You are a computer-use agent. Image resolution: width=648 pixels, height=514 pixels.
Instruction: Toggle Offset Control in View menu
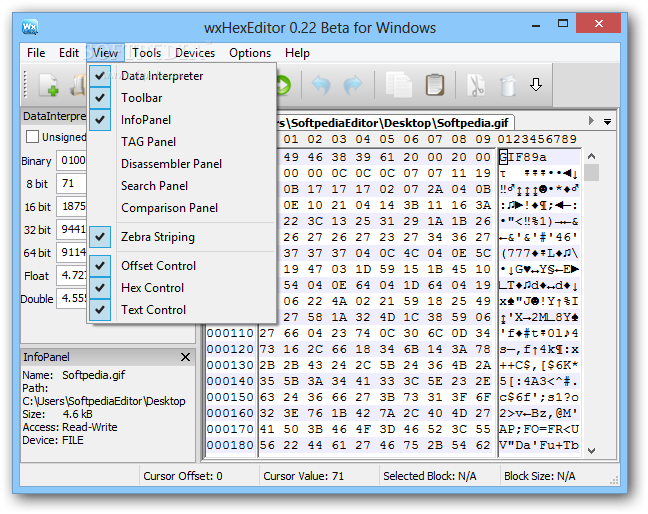tap(182, 266)
